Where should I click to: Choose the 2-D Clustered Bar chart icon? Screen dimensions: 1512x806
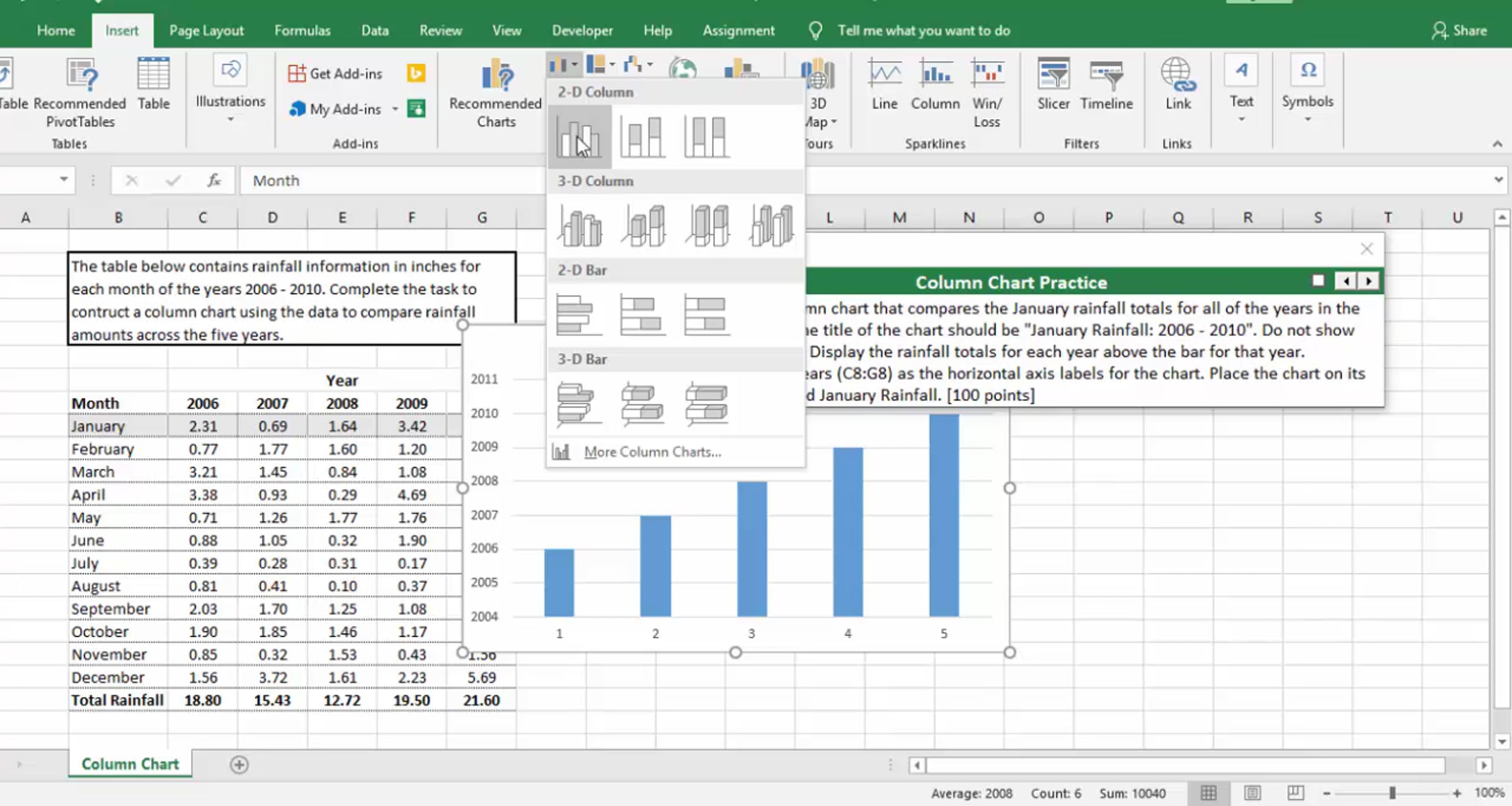(579, 314)
